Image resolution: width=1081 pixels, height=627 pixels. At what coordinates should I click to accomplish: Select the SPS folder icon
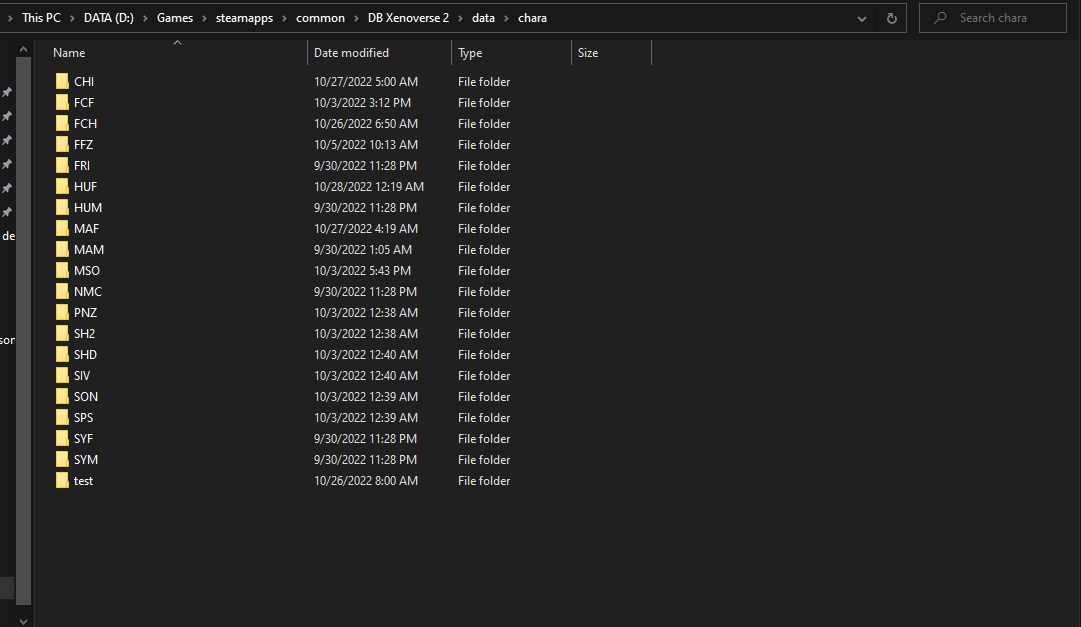(x=62, y=418)
